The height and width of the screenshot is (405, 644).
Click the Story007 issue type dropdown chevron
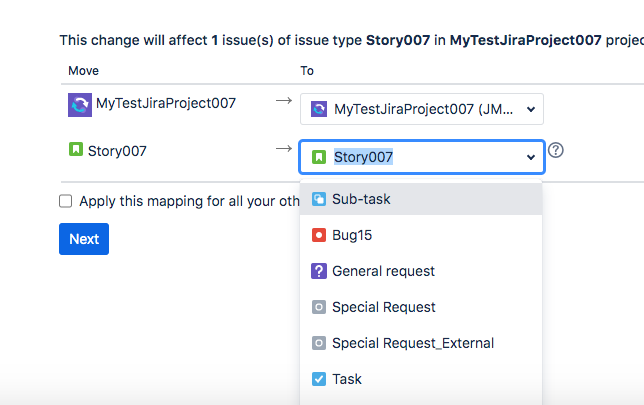tap(531, 157)
